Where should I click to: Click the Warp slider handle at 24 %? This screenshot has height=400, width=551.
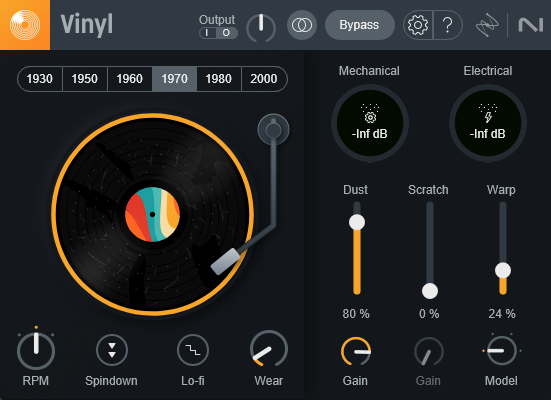click(503, 270)
